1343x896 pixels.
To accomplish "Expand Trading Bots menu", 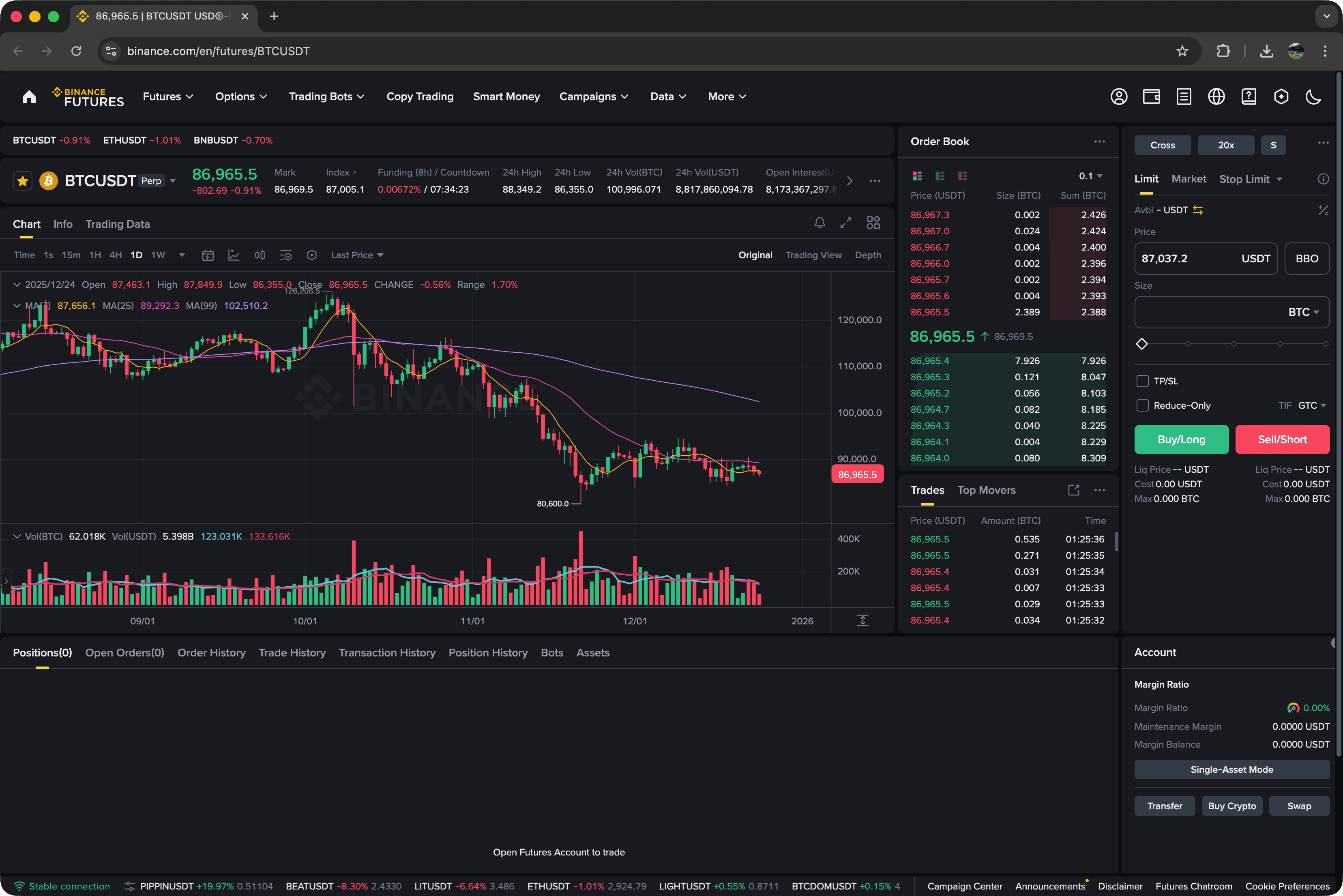I will click(x=326, y=96).
